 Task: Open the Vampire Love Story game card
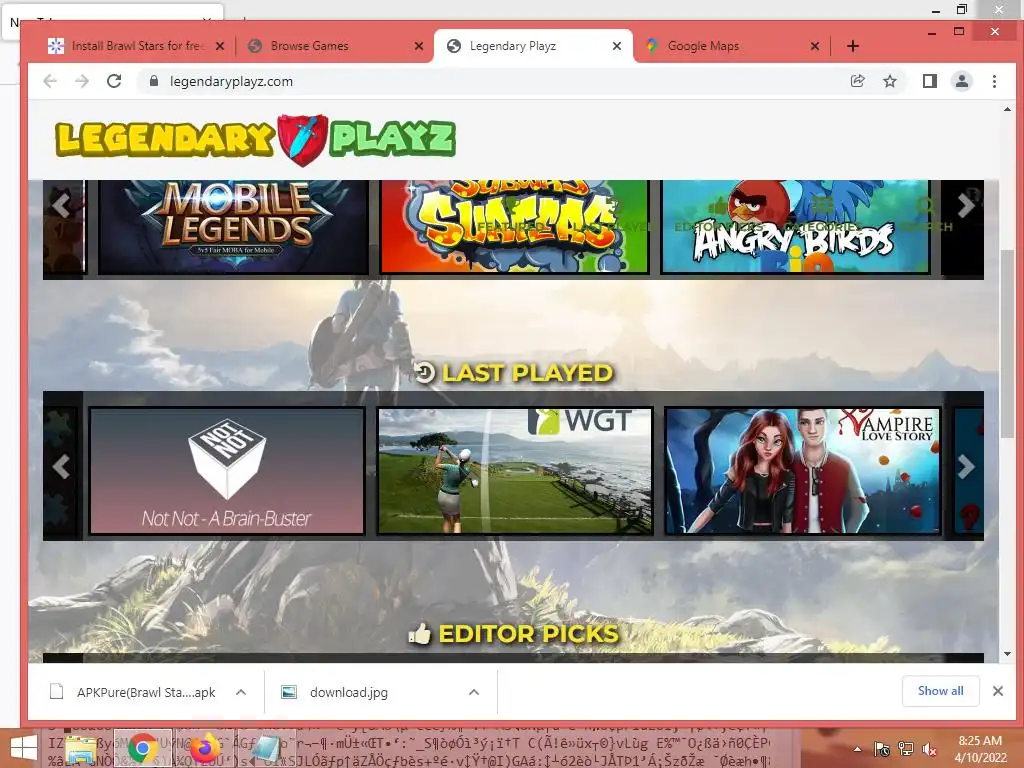pos(803,471)
